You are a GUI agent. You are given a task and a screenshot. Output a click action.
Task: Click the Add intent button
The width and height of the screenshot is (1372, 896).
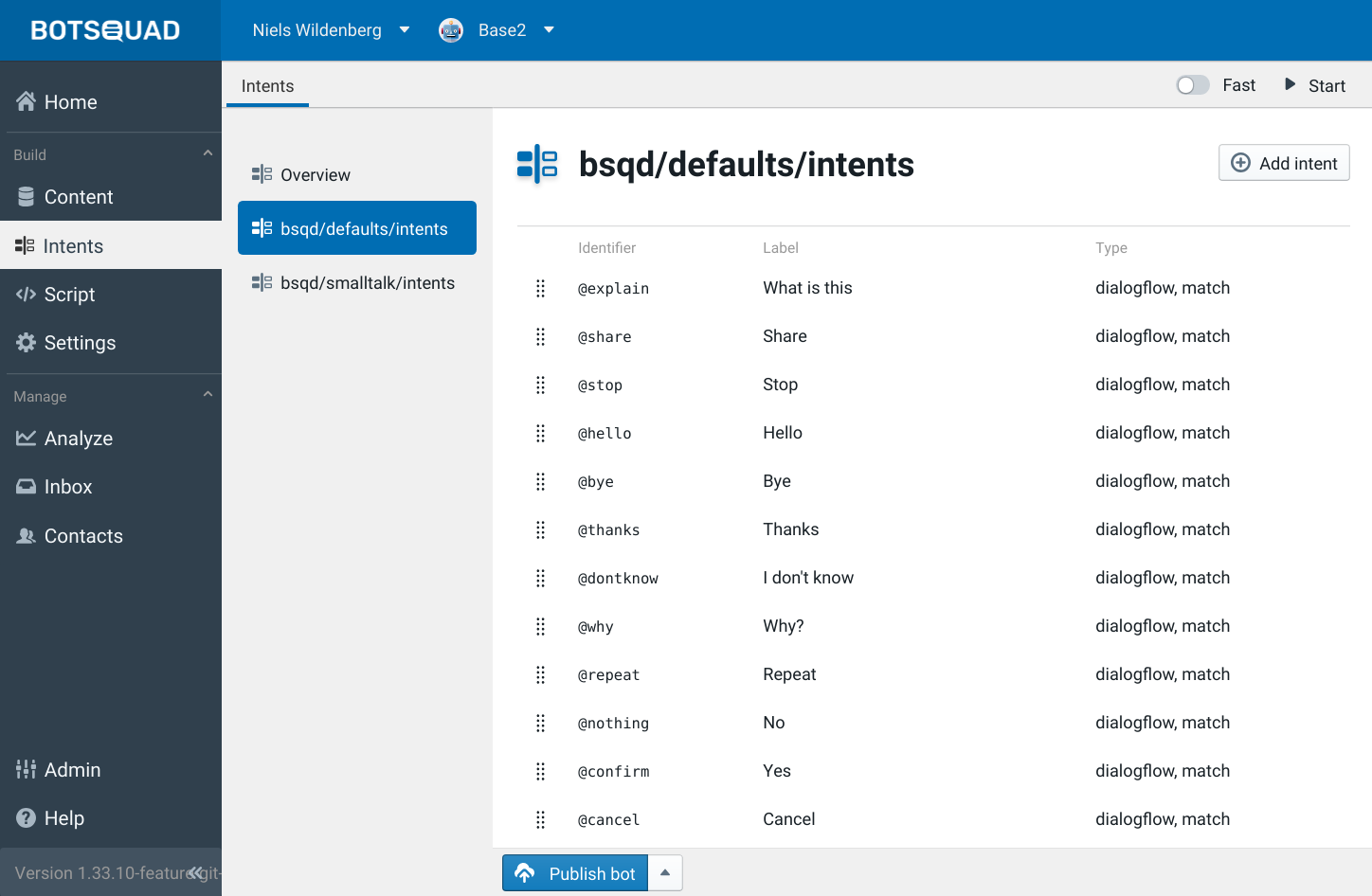click(1283, 163)
